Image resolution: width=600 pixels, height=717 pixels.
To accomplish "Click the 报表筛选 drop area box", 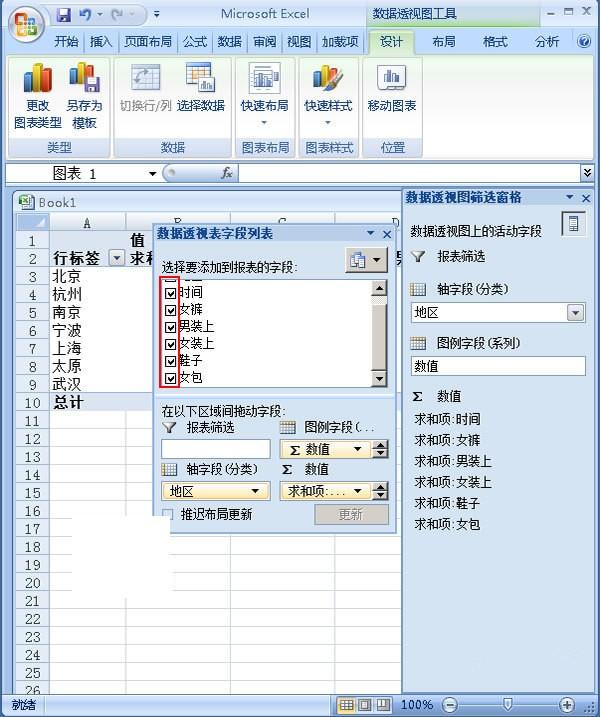I will [x=215, y=449].
